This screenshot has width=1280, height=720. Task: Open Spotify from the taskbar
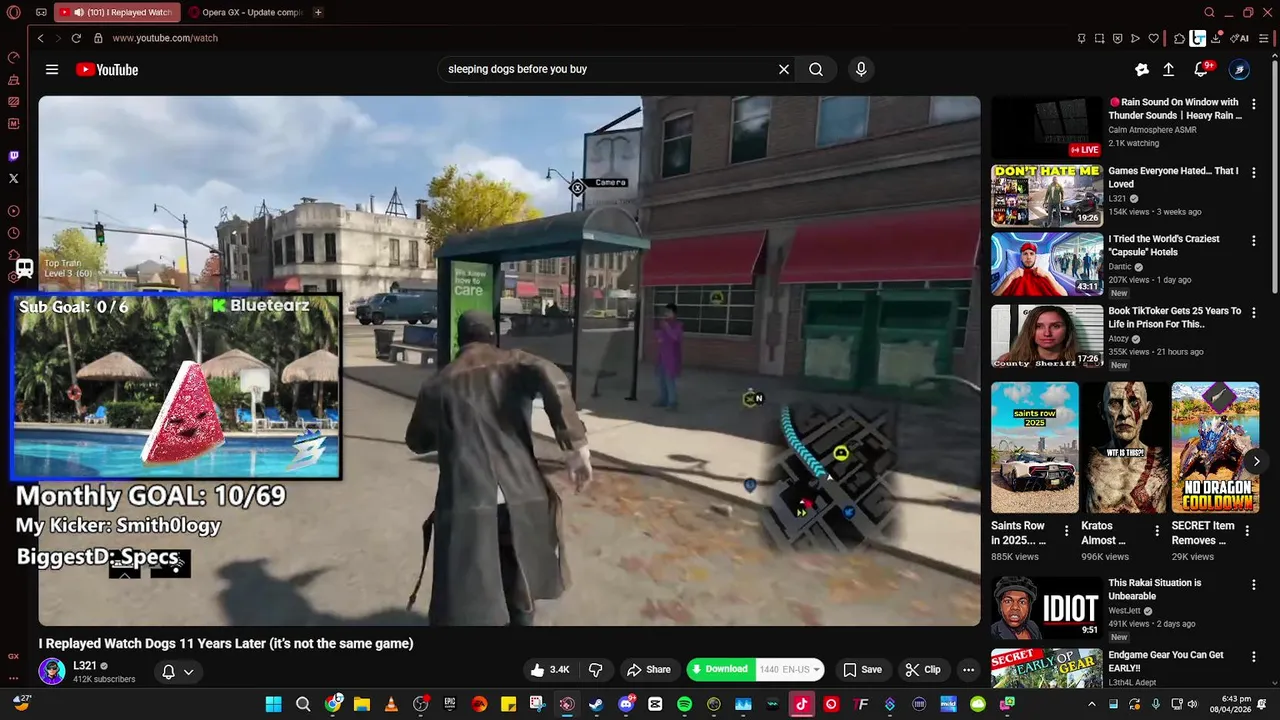684,704
